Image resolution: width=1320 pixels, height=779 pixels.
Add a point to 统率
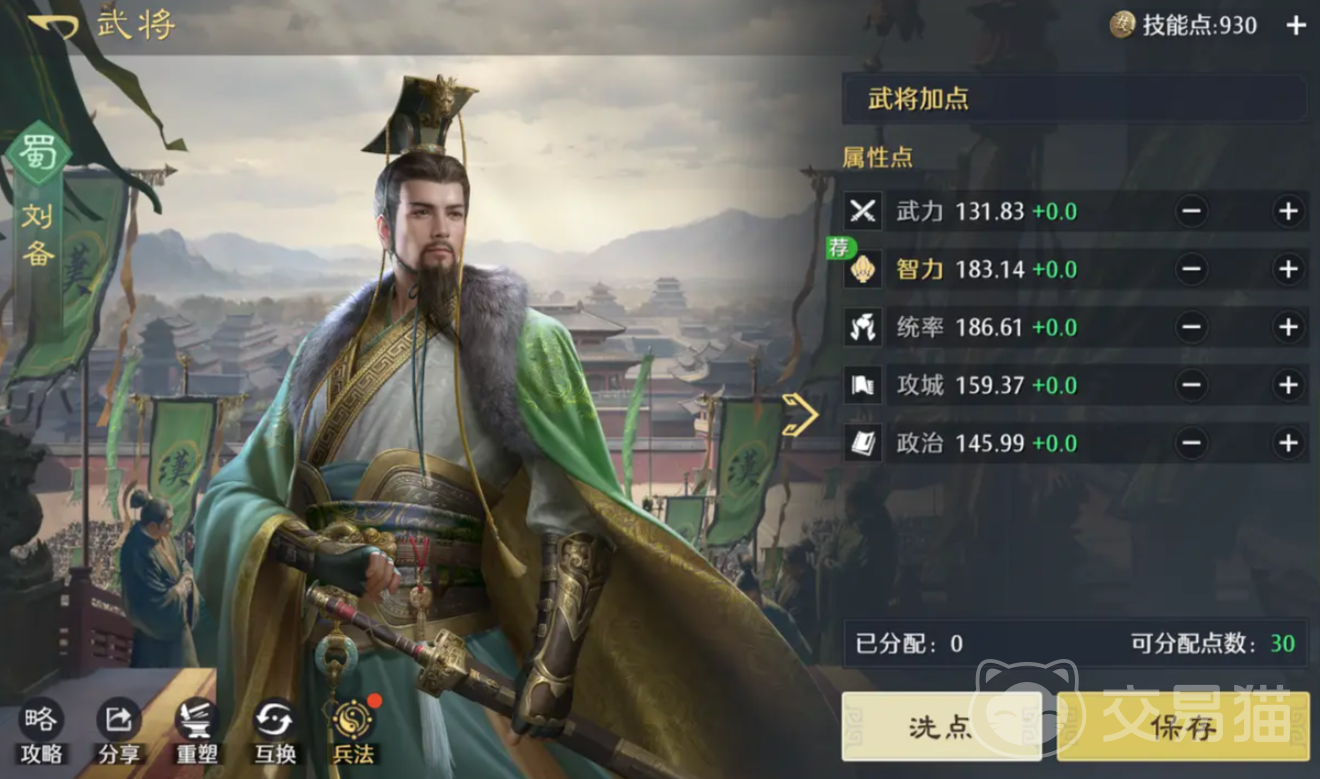tap(1288, 327)
